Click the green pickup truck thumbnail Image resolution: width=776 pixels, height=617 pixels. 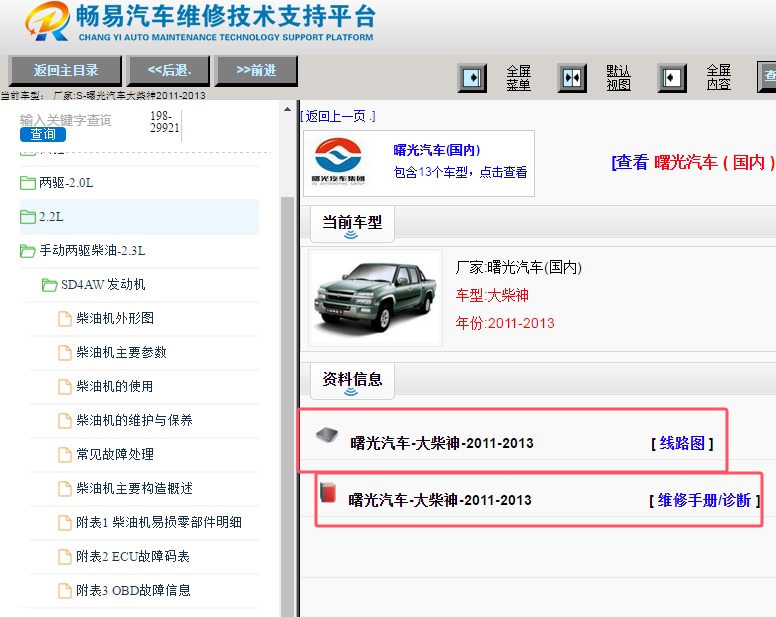point(375,298)
